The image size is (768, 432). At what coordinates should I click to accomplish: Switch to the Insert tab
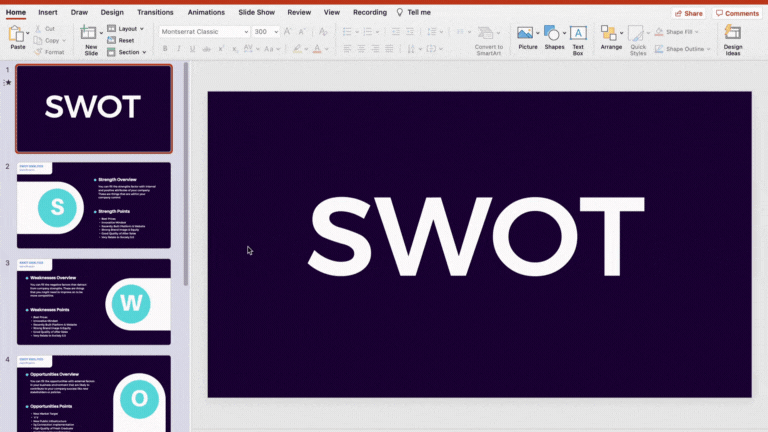click(x=48, y=12)
